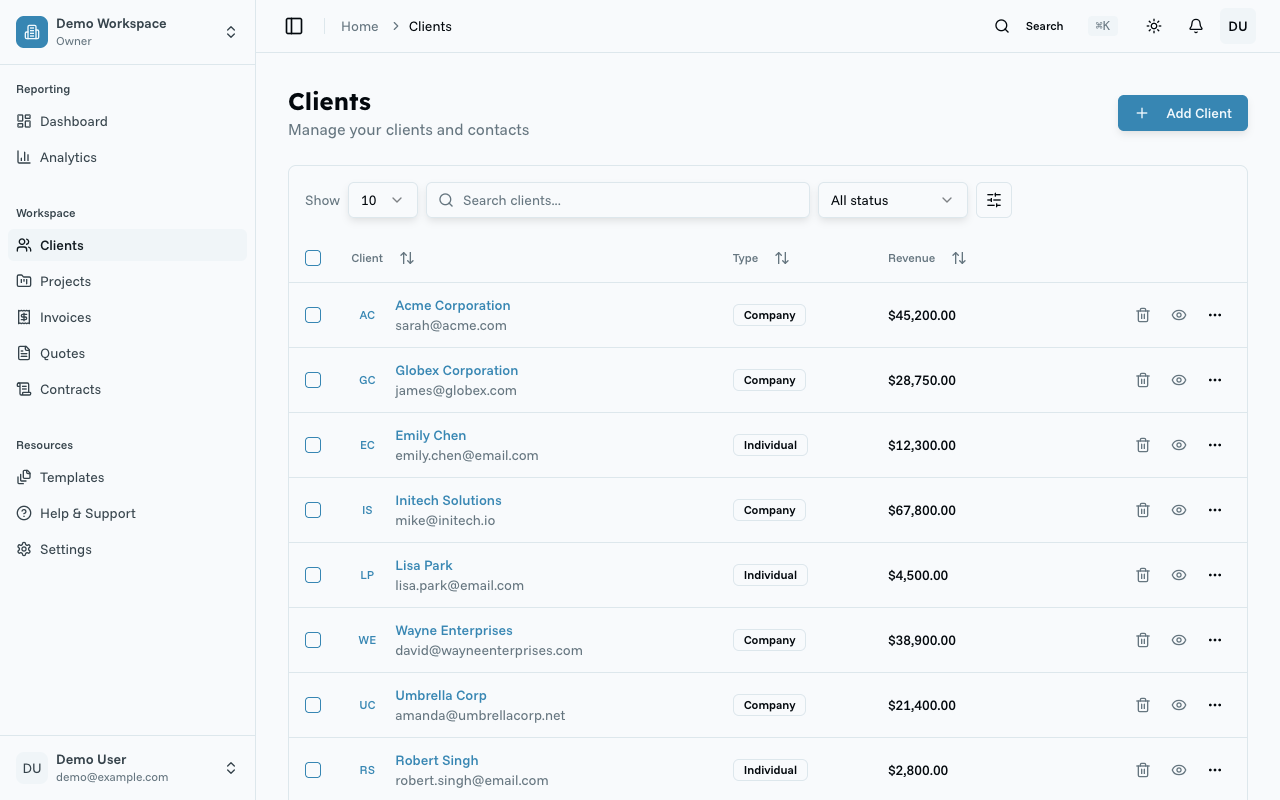
Task: Delete Initech Solutions with trash icon
Action: click(1143, 510)
